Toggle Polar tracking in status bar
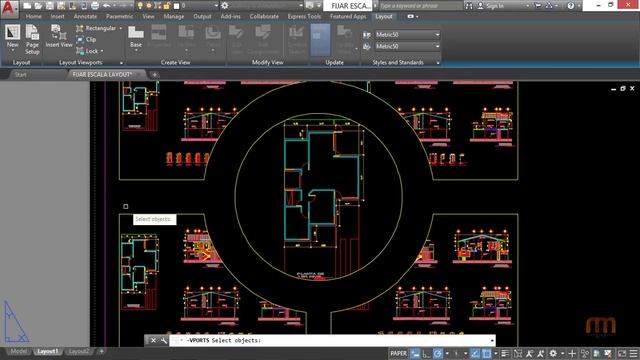Screen dimensions: 640x360 click(x=438, y=353)
